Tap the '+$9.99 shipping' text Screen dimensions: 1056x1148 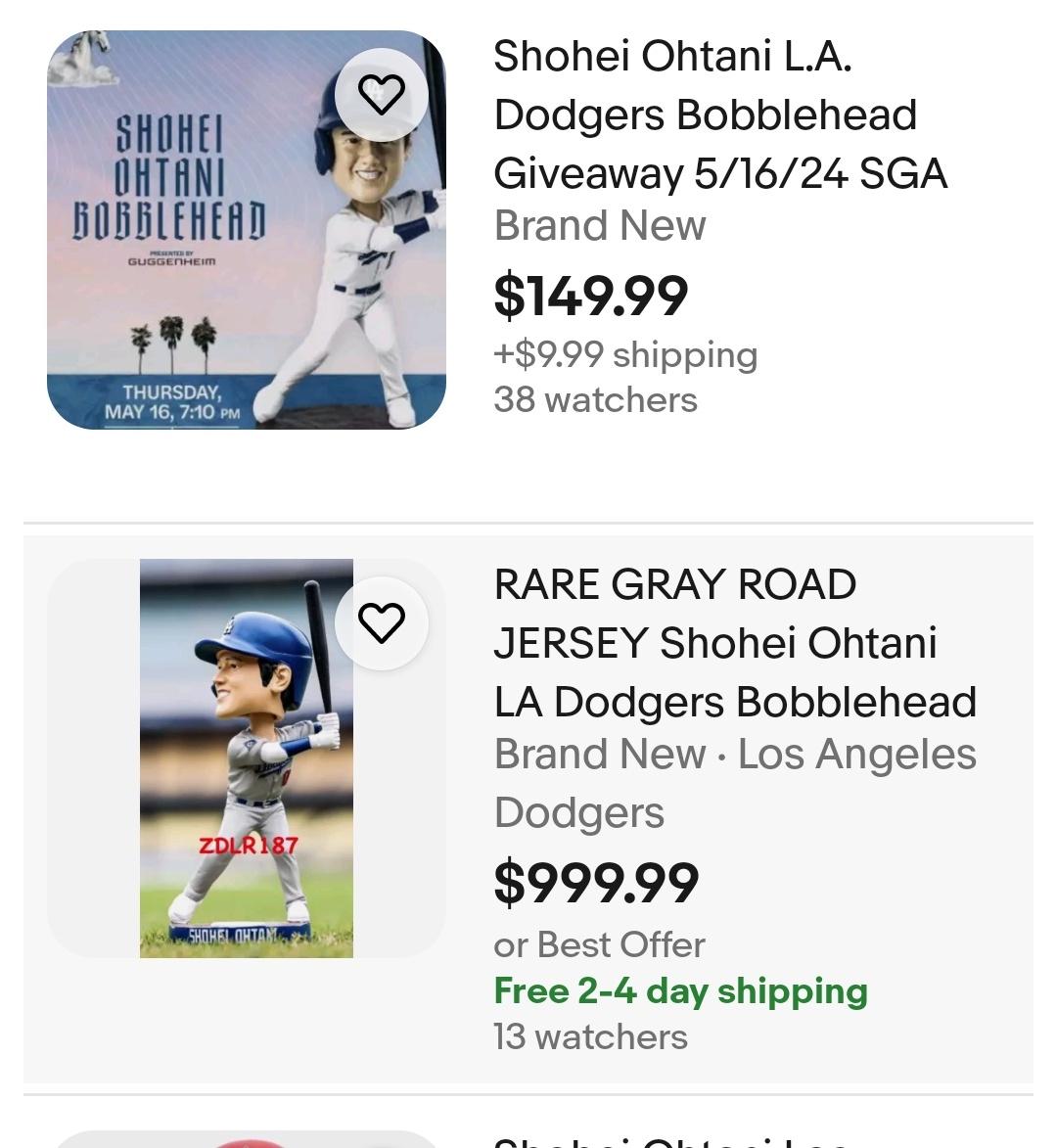point(625,354)
